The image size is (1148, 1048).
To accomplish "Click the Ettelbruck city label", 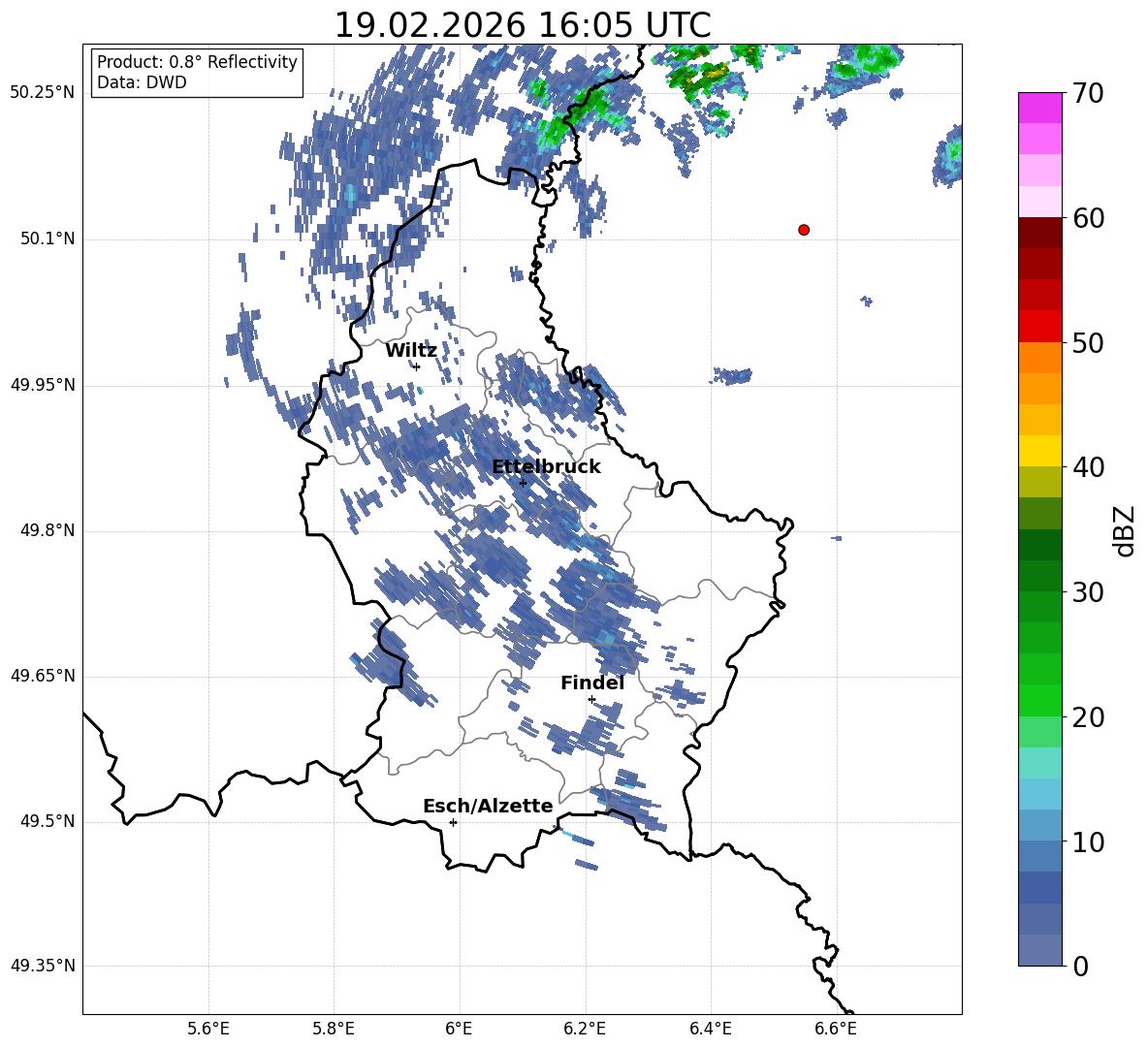I will click(546, 467).
